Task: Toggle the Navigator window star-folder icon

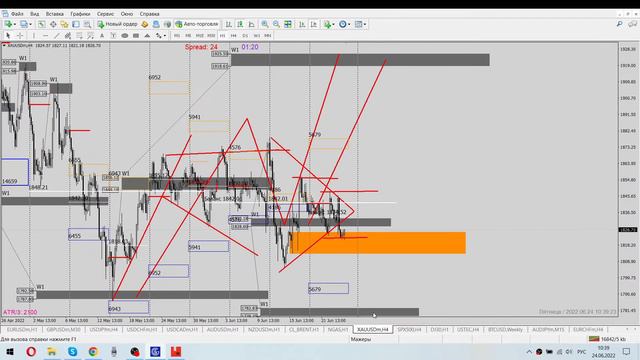Action: coord(64,24)
